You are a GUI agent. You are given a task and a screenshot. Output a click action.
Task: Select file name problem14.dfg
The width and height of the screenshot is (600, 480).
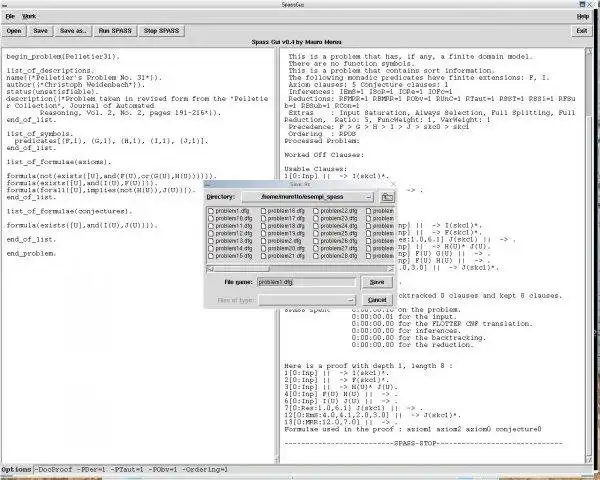(x=234, y=248)
